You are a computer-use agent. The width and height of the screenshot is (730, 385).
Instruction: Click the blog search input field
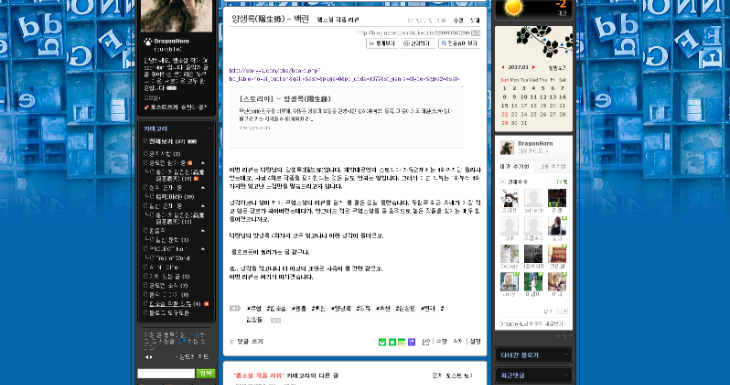tap(166, 373)
